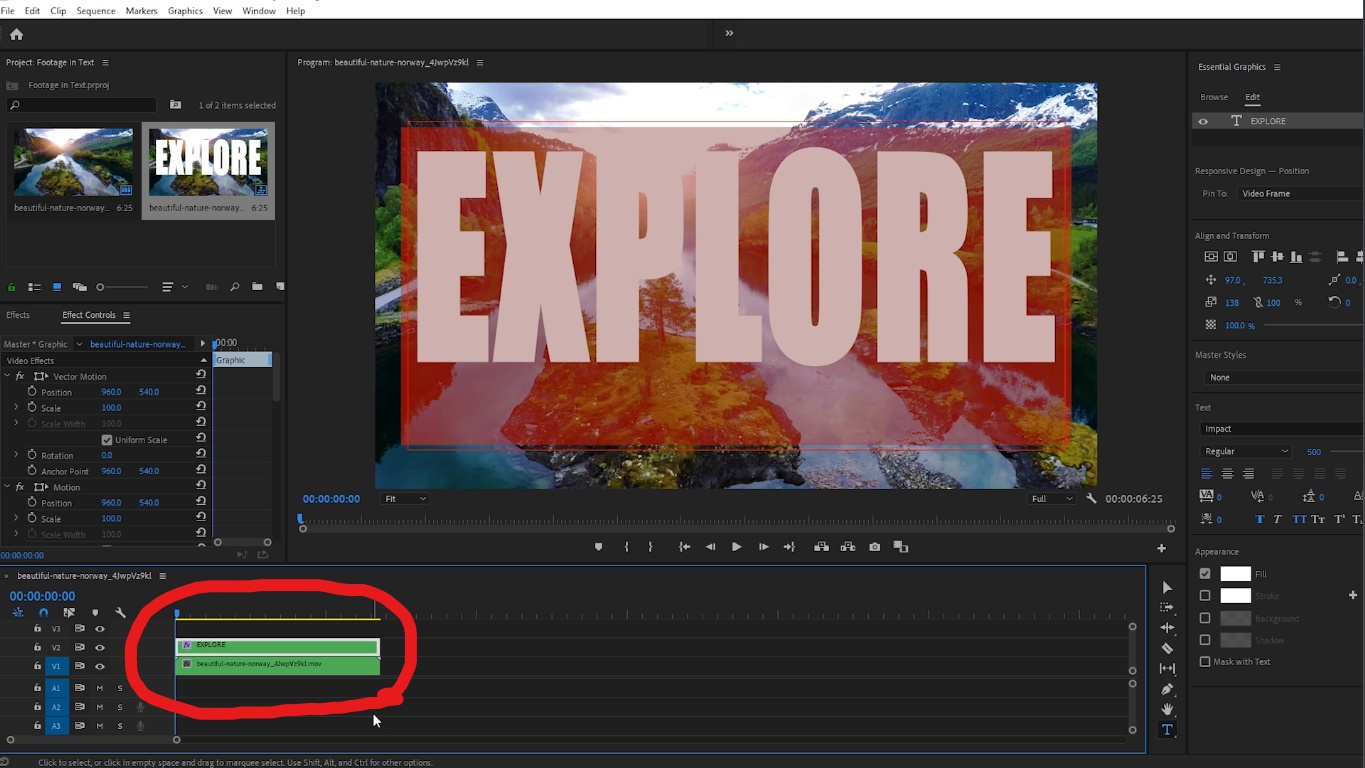Open program monitor settings wrench
This screenshot has width=1365, height=768.
point(1091,498)
